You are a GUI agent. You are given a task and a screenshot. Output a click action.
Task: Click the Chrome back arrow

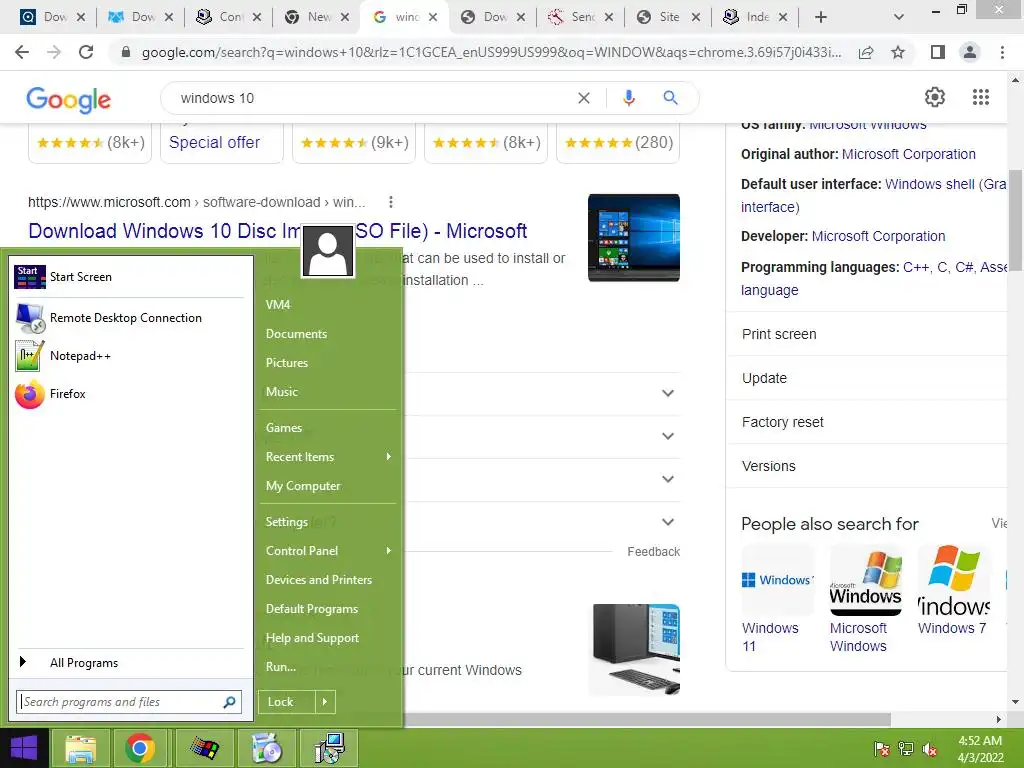(x=22, y=52)
